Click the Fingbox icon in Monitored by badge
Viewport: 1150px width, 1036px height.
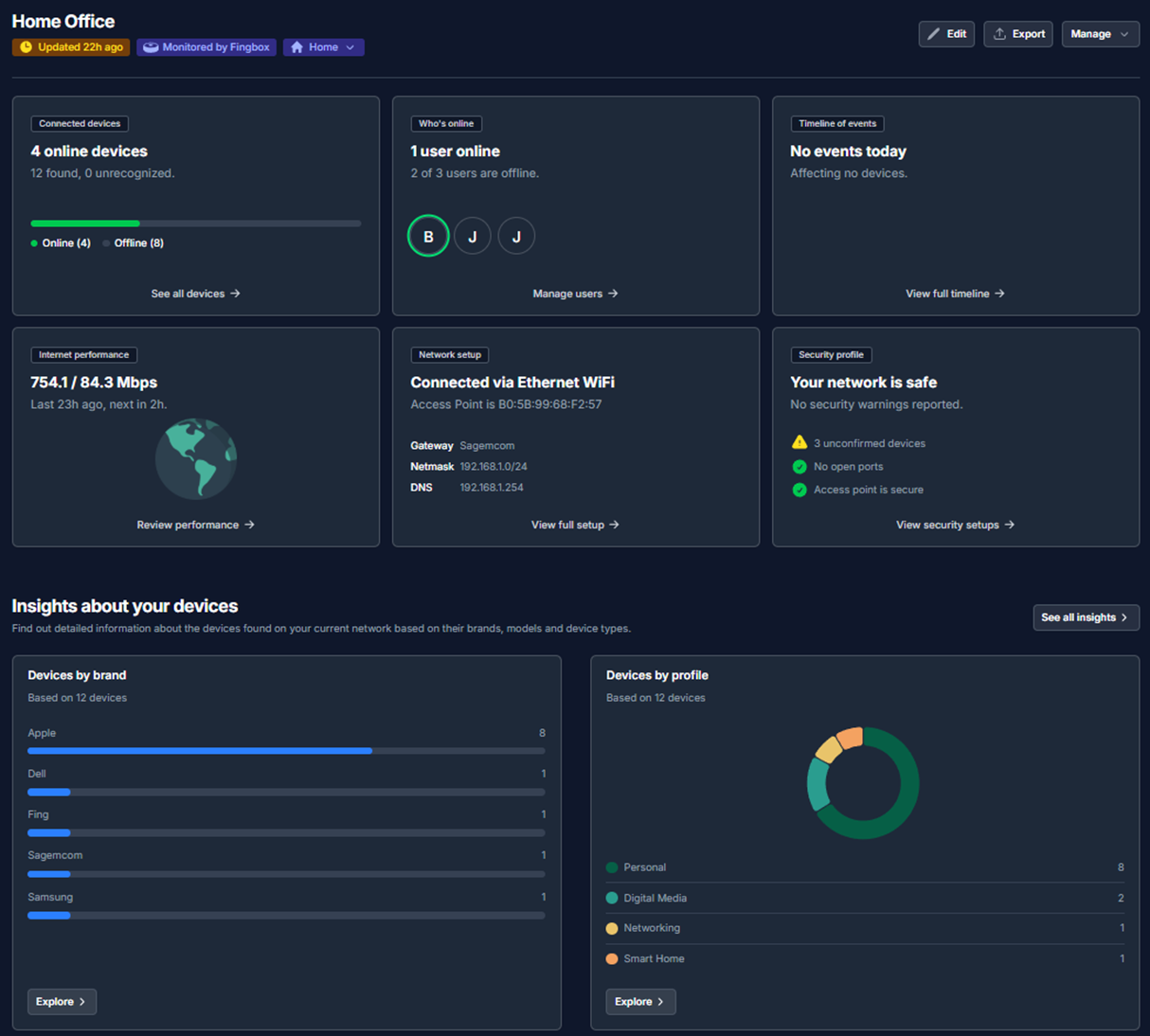coord(151,47)
